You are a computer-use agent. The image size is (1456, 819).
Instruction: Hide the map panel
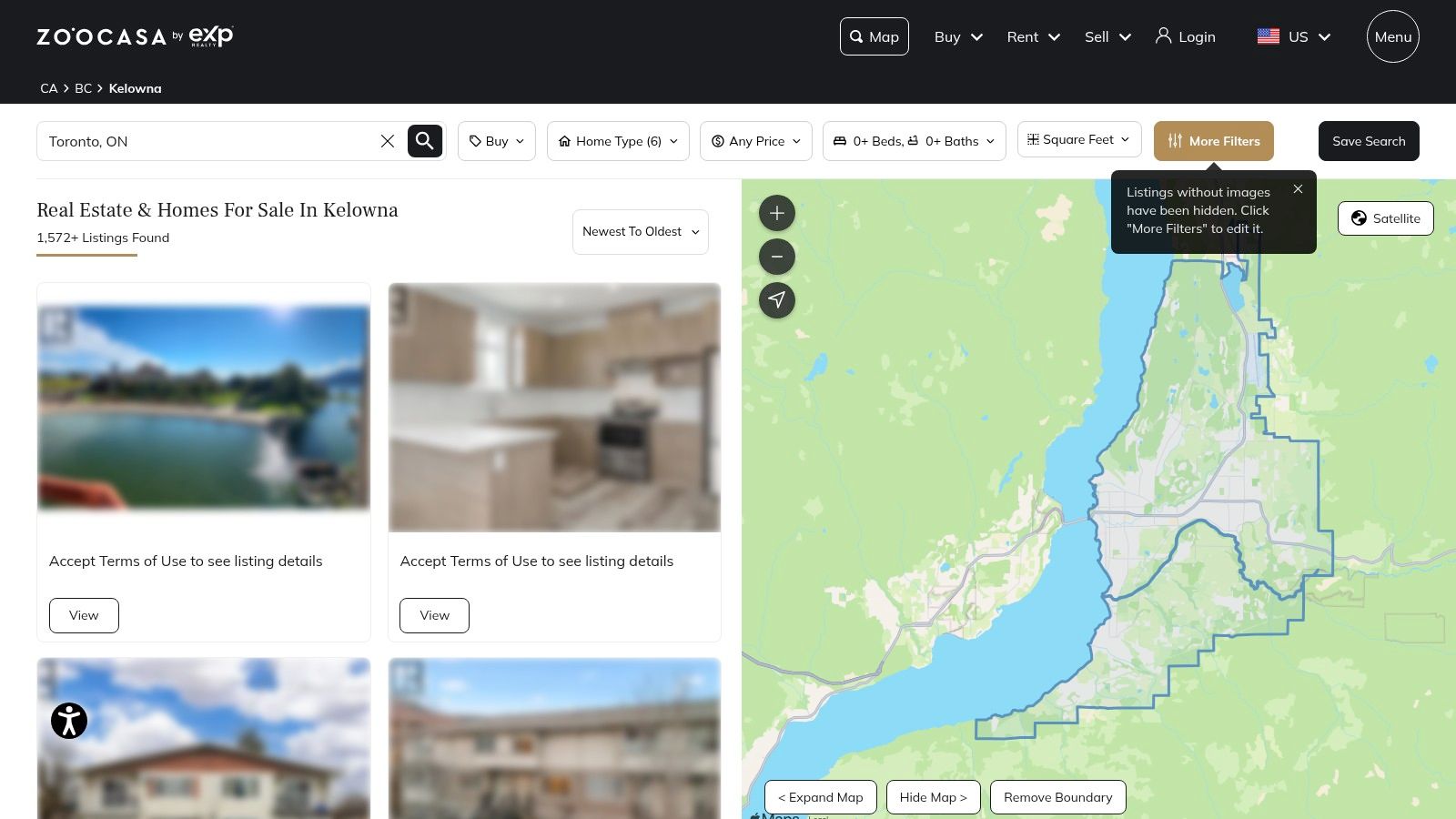click(933, 797)
